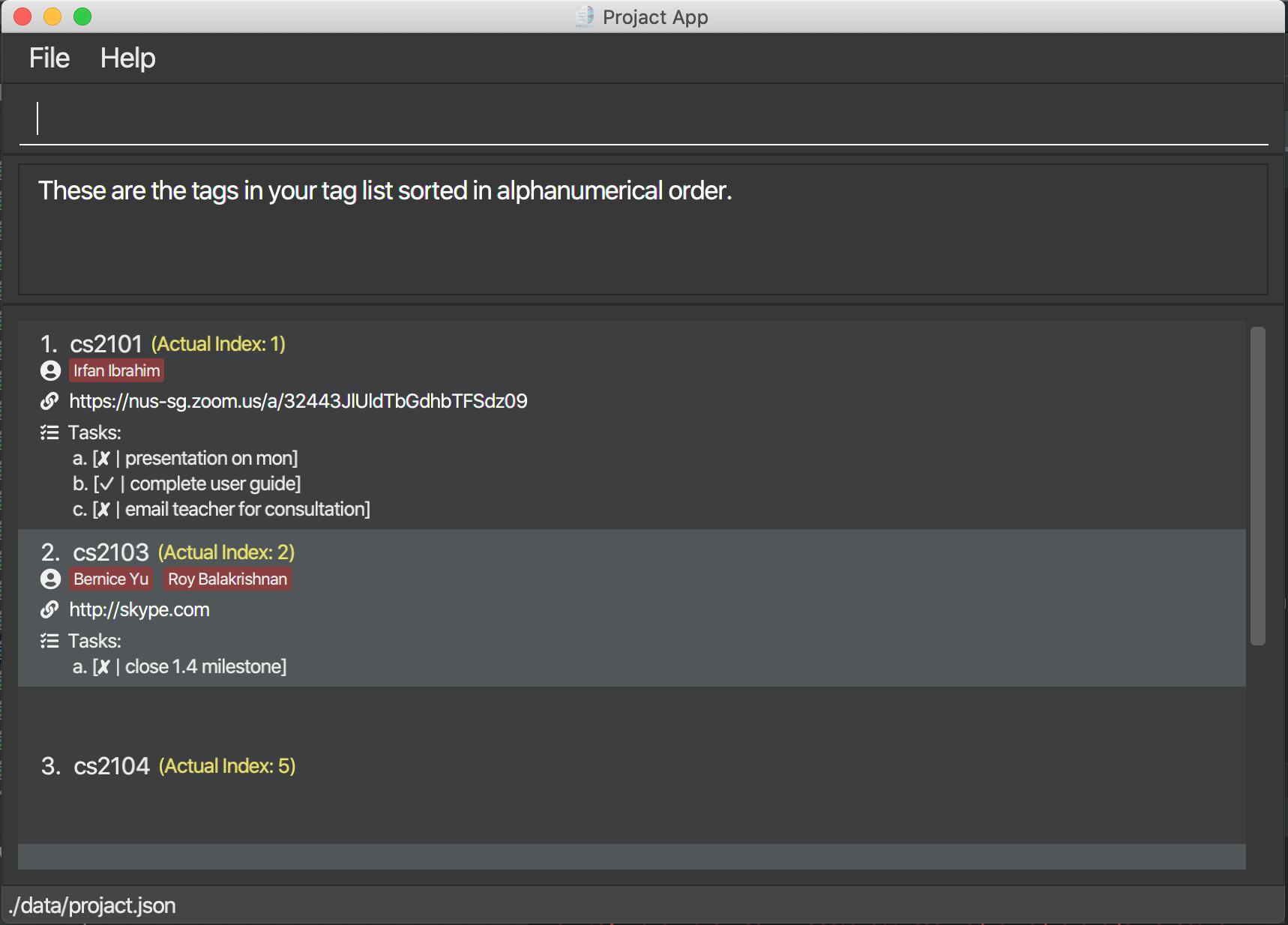Click the 'complete user guide' task

click(187, 483)
